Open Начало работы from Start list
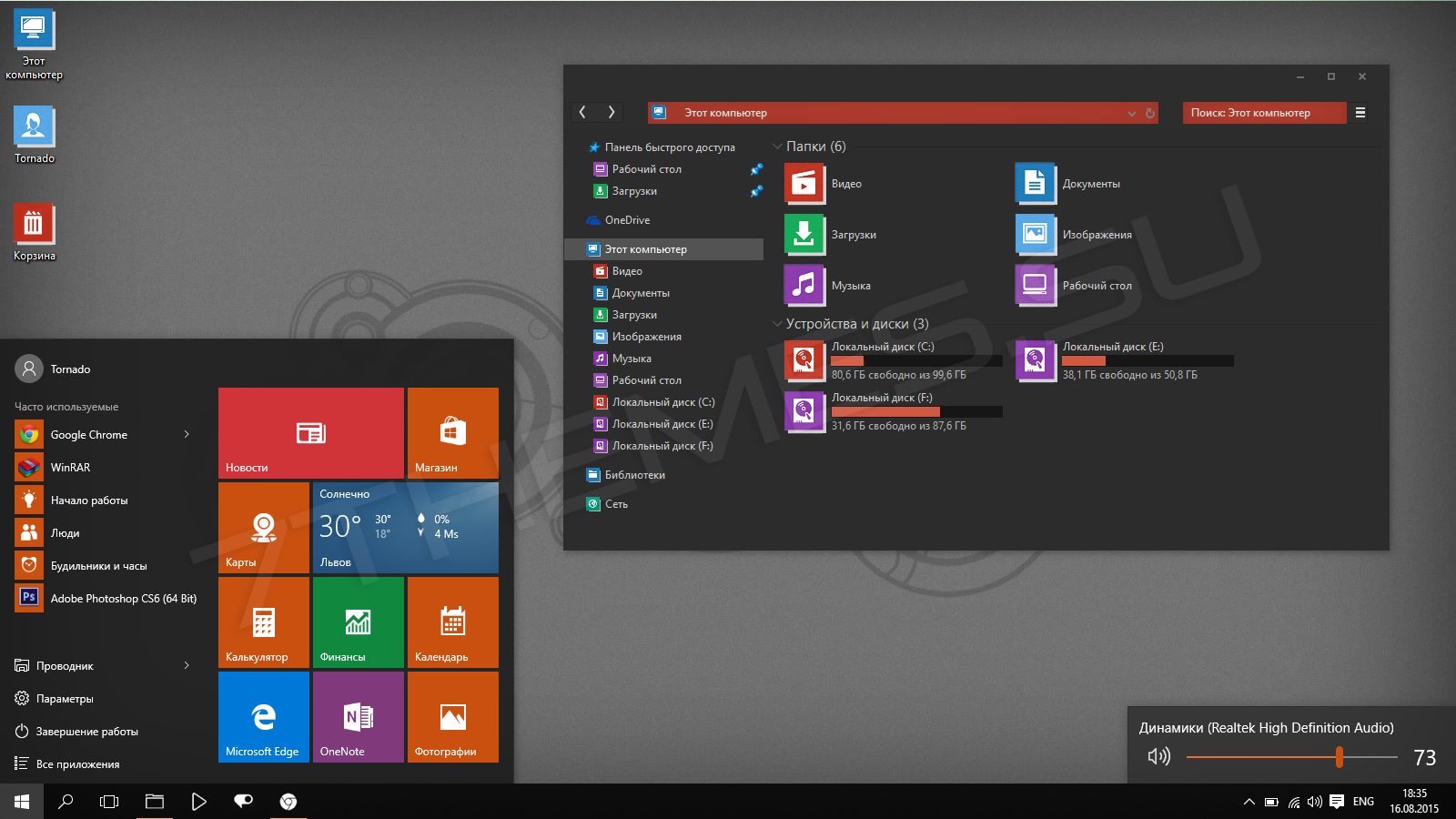1456x819 pixels. [x=105, y=500]
